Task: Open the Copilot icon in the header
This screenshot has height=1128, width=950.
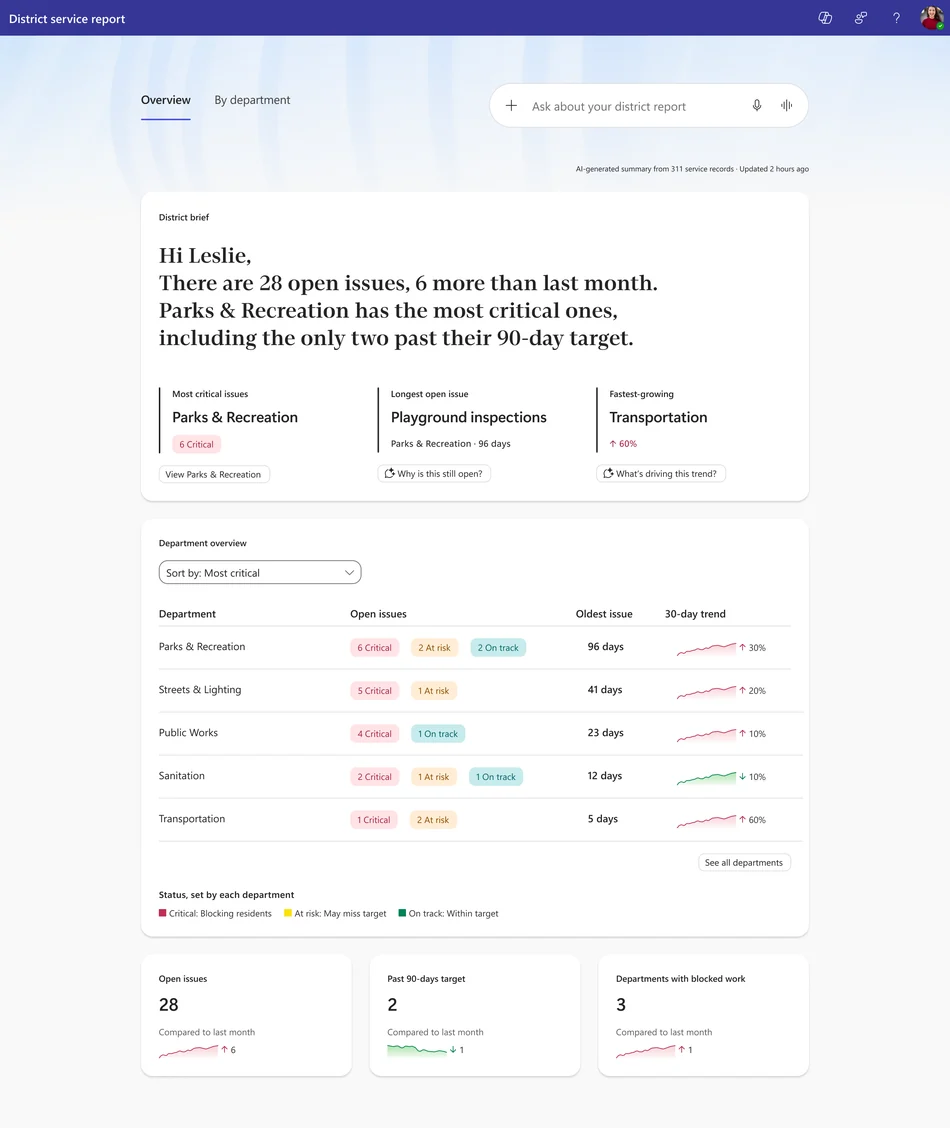Action: (825, 18)
